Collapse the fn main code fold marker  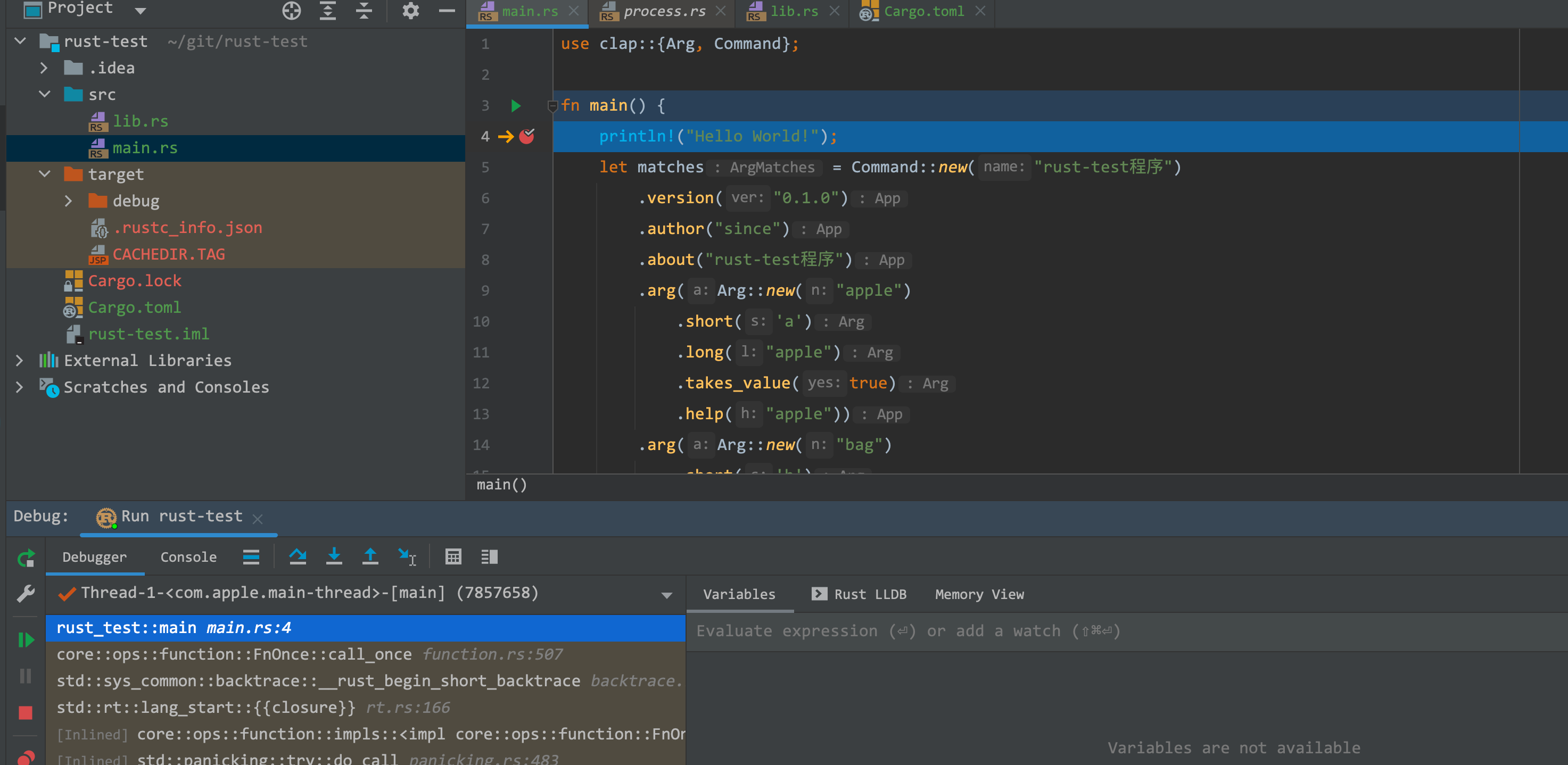pyautogui.click(x=552, y=106)
